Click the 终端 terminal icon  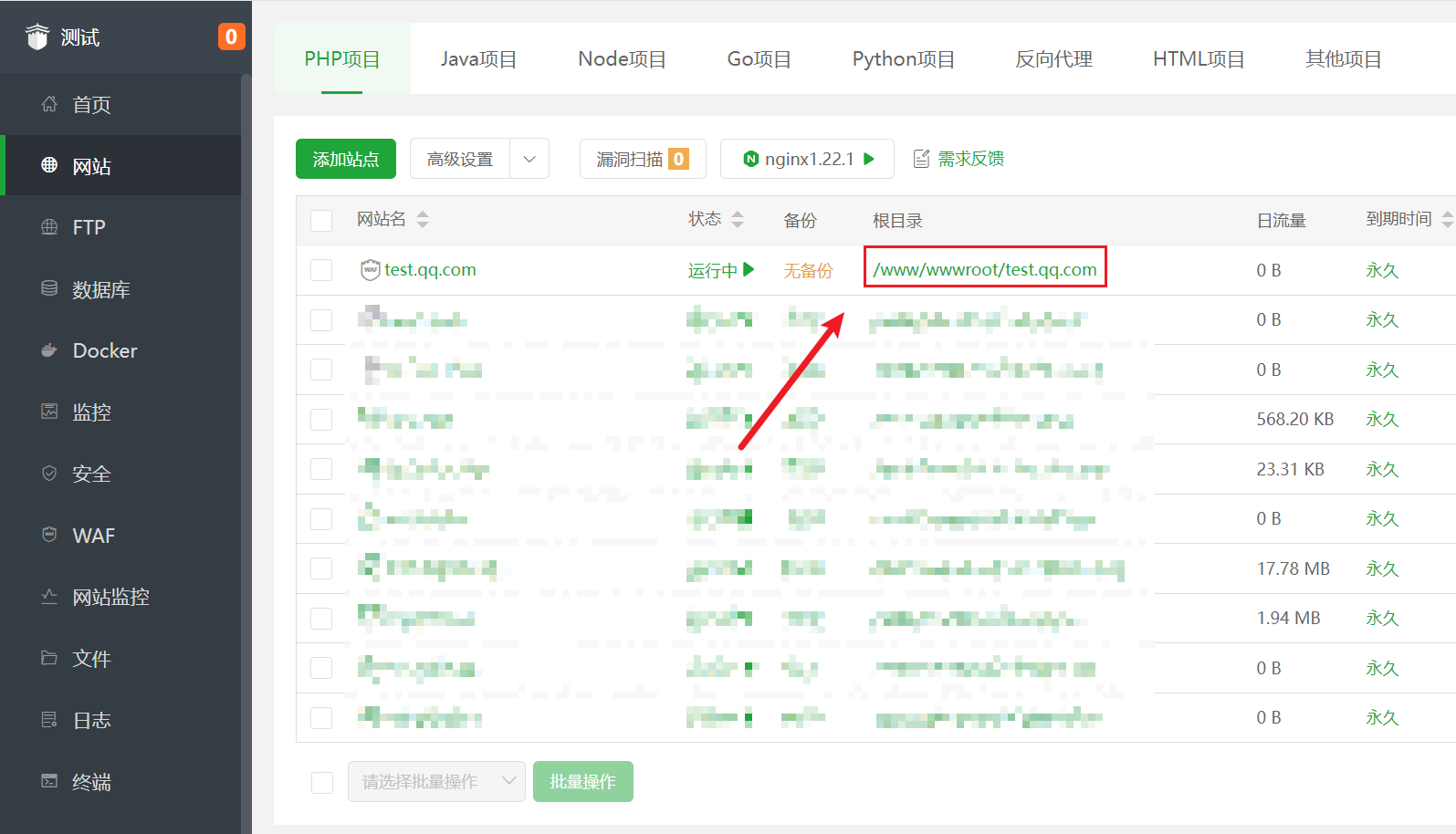click(x=49, y=781)
